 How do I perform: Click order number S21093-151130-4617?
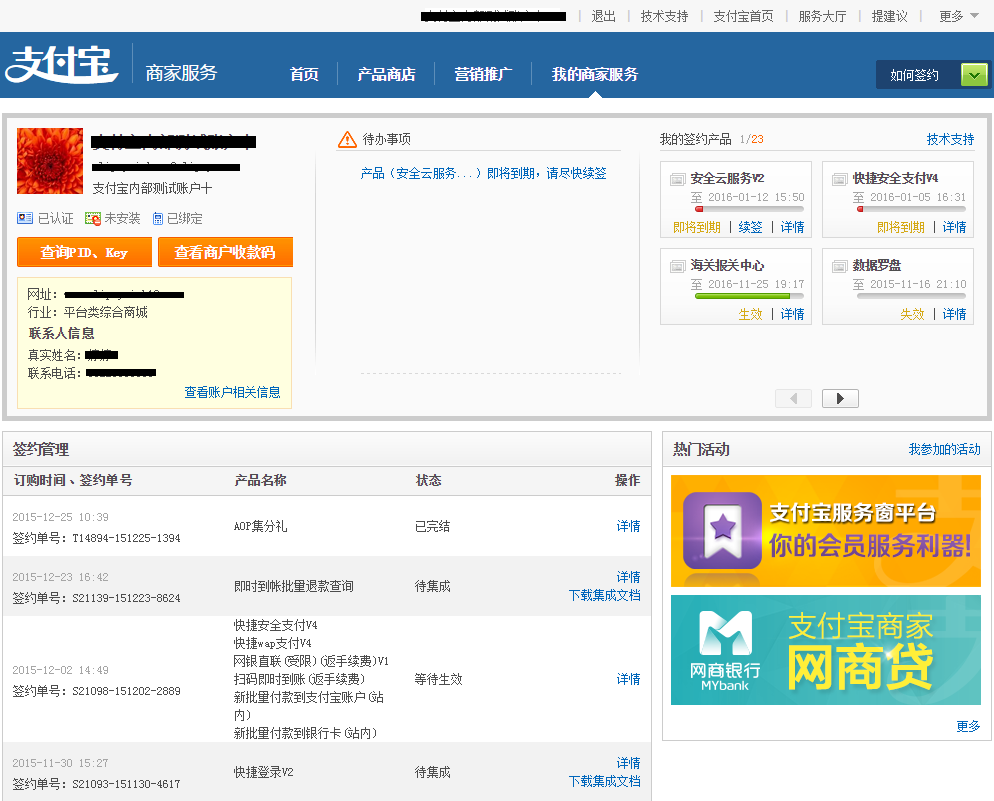(x=126, y=785)
